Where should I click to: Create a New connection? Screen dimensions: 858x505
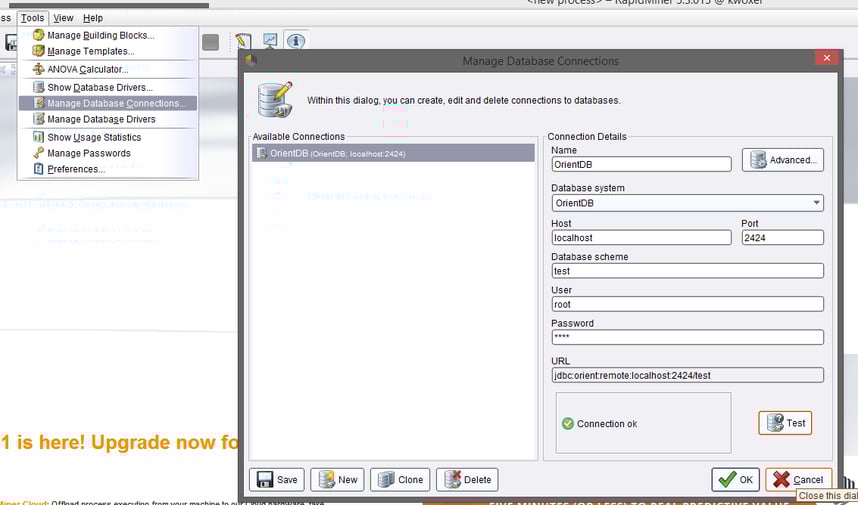[x=337, y=479]
